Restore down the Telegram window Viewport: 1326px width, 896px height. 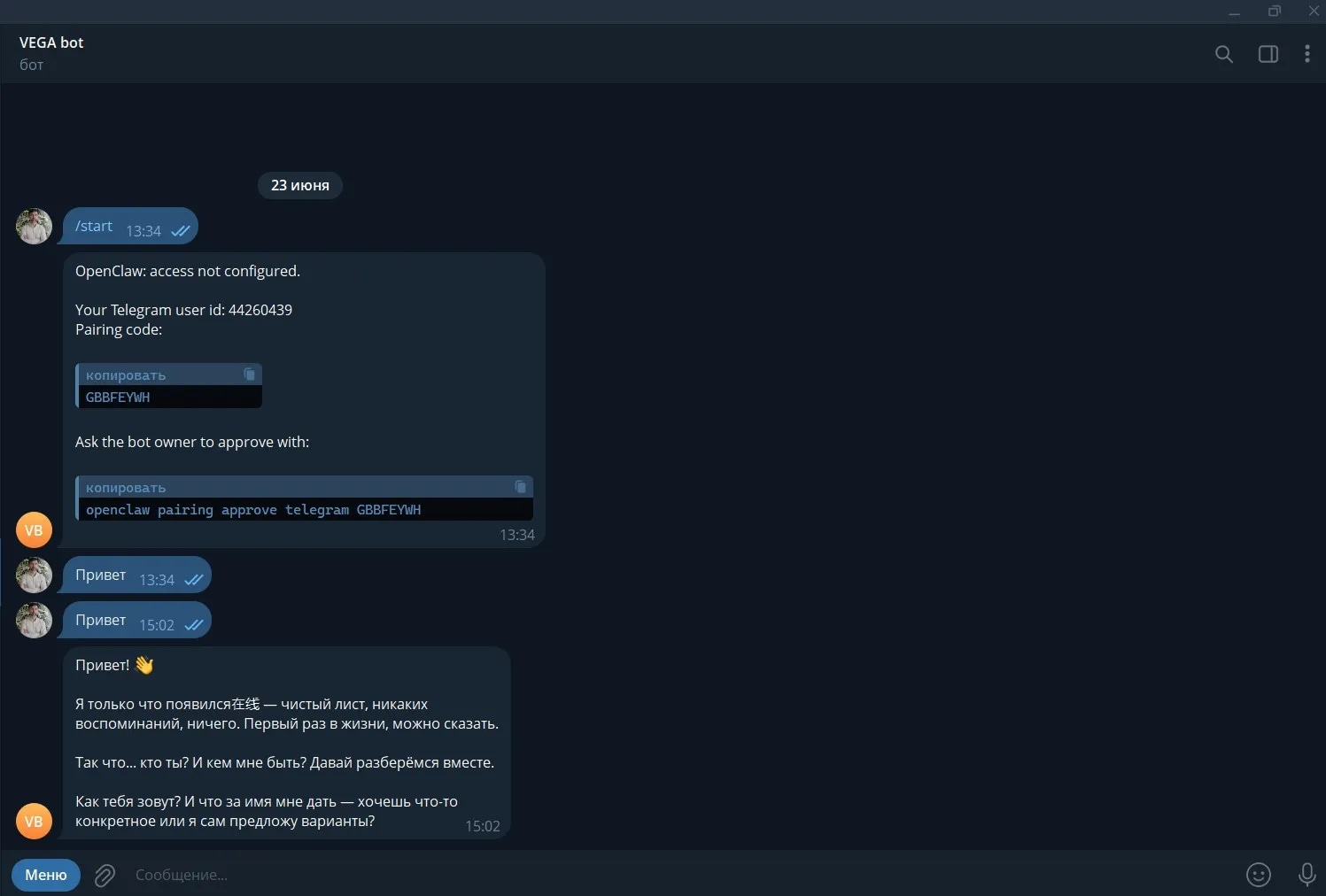tap(1274, 12)
